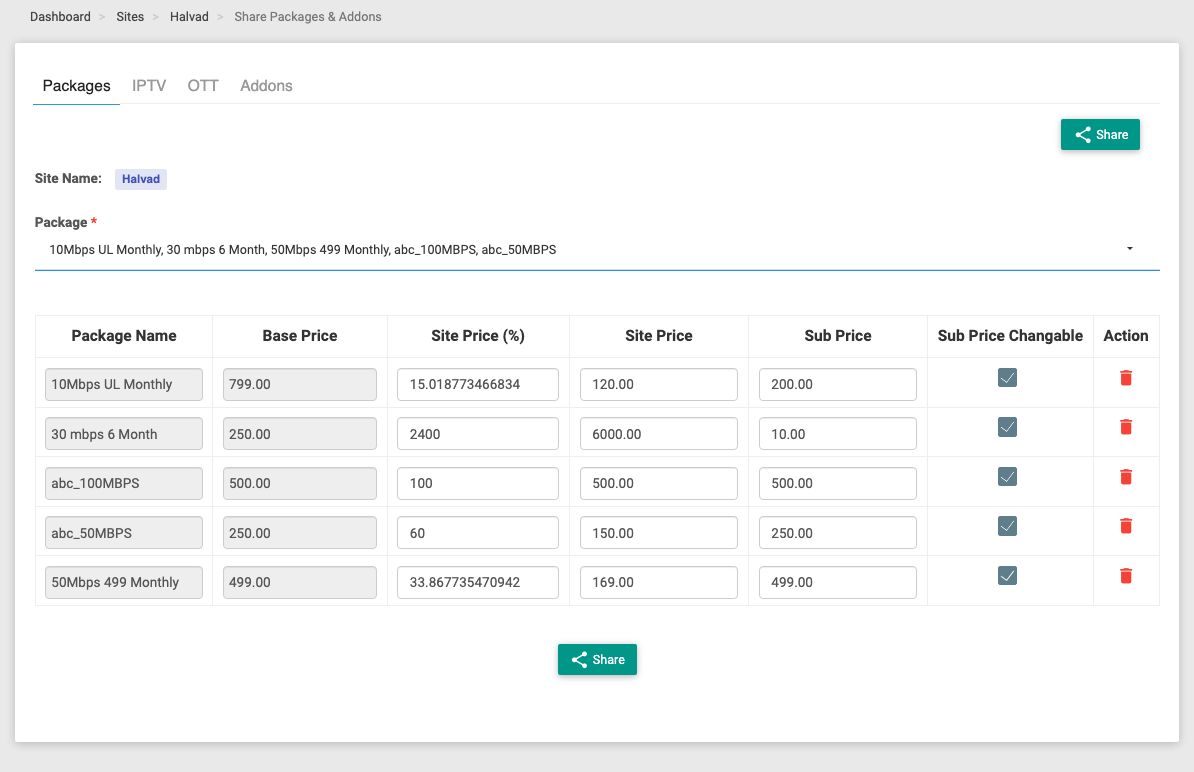Edit Site Price (%) field showing 33.867735470942

click(x=477, y=582)
